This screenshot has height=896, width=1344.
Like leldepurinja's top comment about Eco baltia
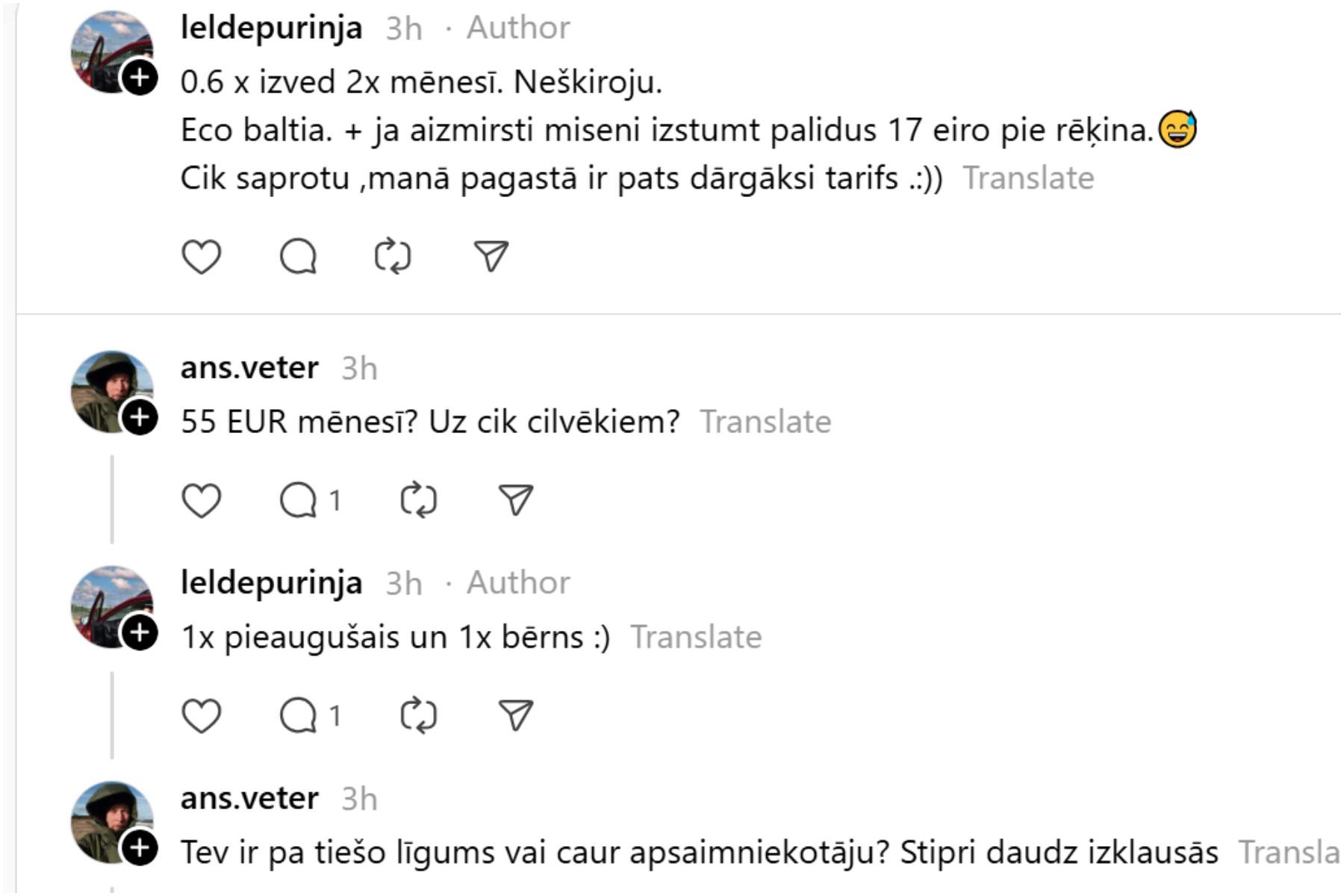201,257
